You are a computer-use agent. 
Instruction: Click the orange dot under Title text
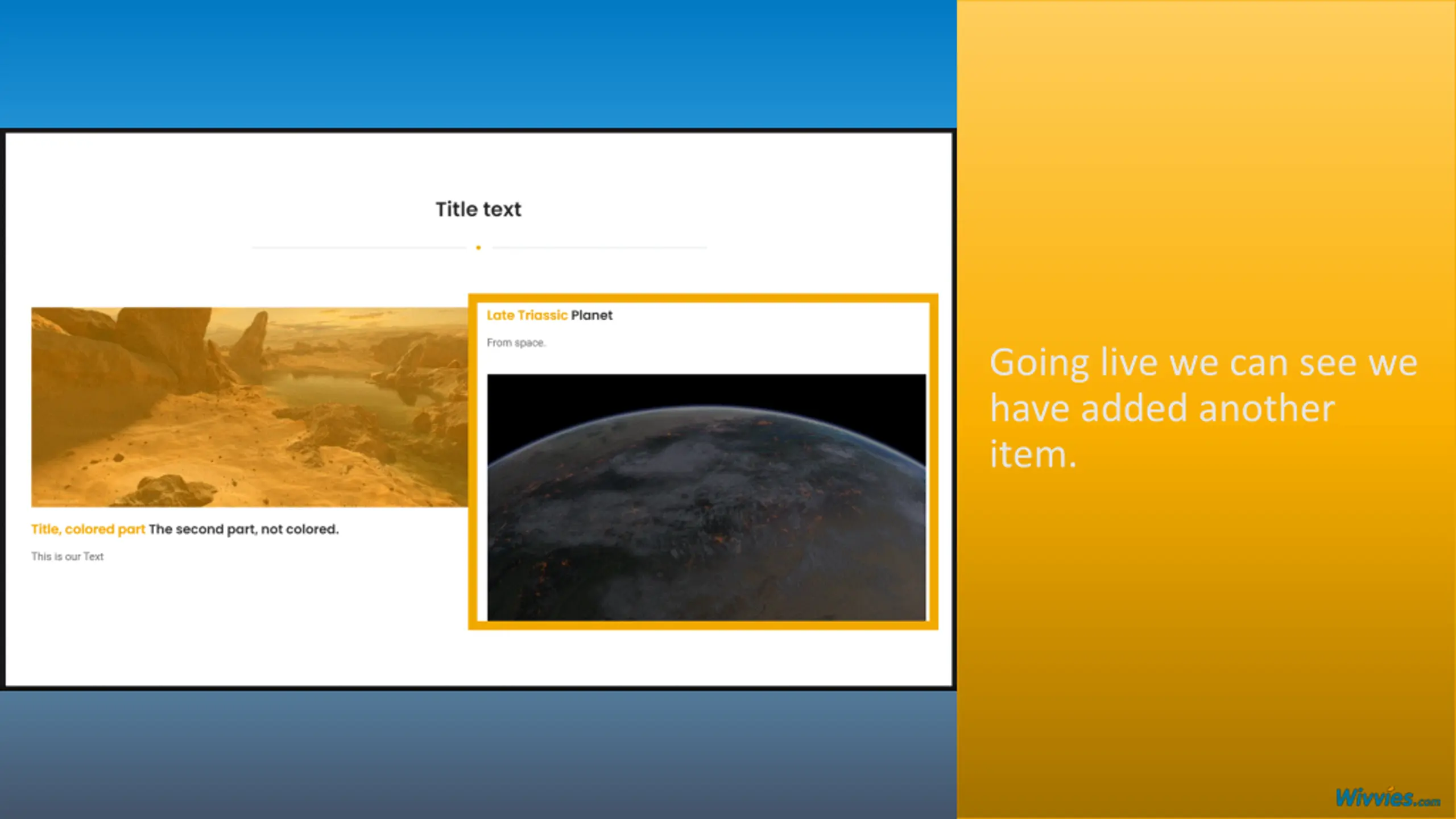tap(478, 247)
